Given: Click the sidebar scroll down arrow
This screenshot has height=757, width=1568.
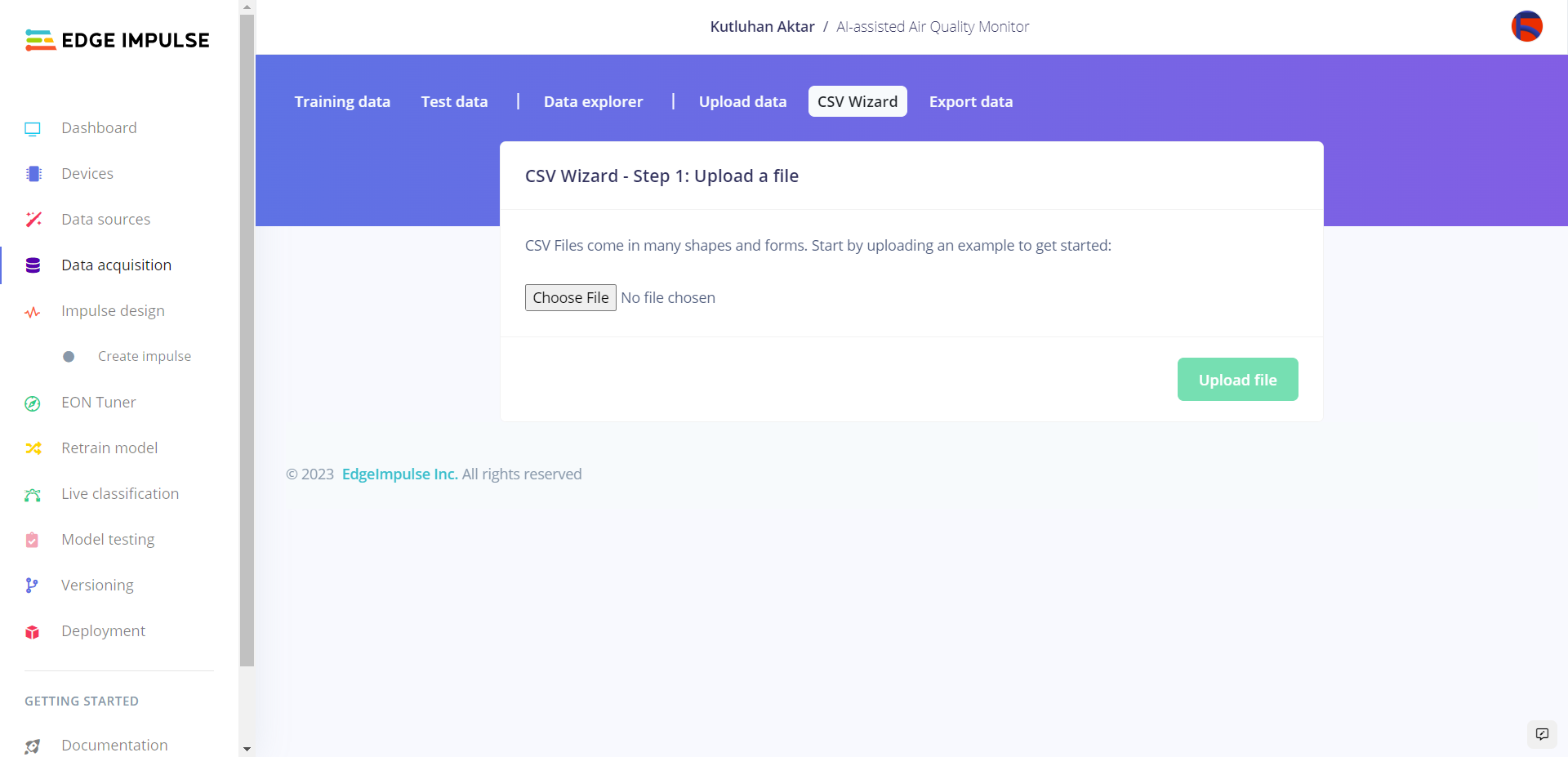Looking at the screenshot, I should pyautogui.click(x=247, y=749).
